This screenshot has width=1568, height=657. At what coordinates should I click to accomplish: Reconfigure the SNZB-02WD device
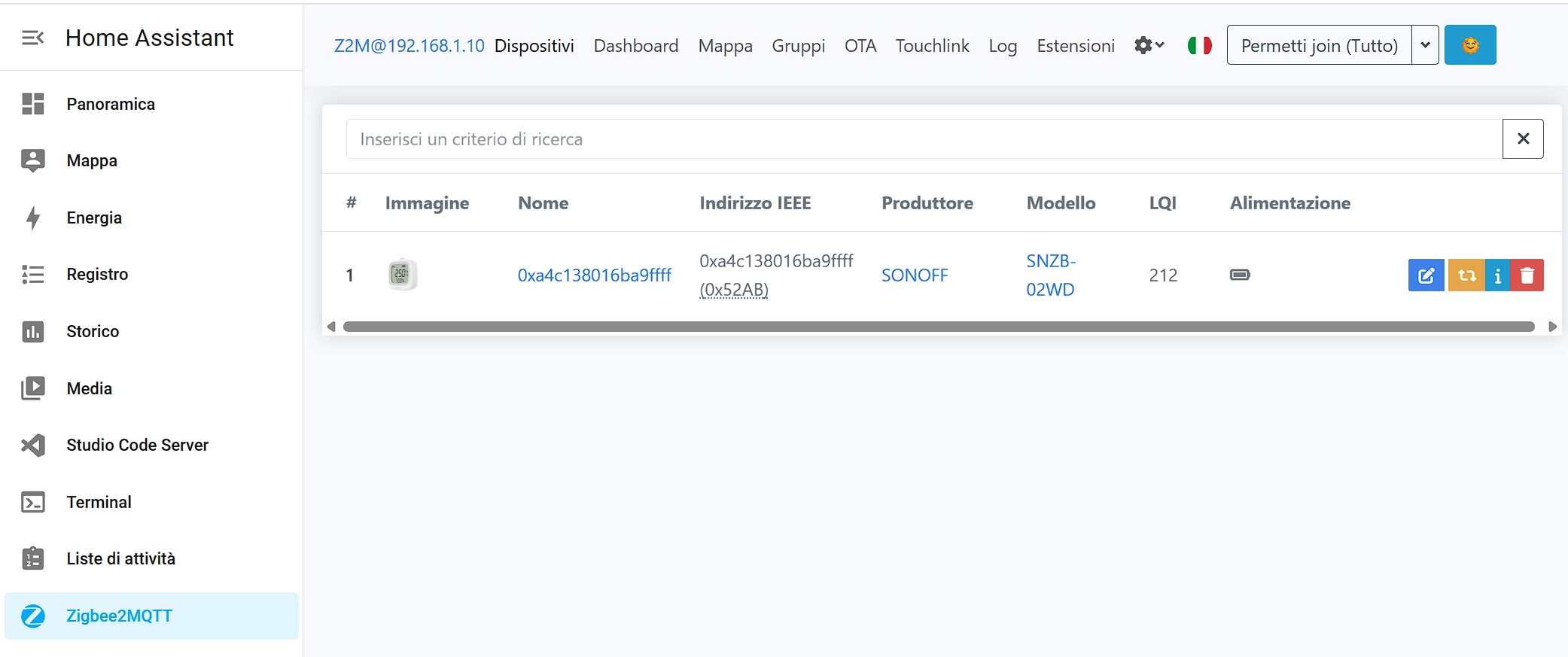click(x=1466, y=275)
